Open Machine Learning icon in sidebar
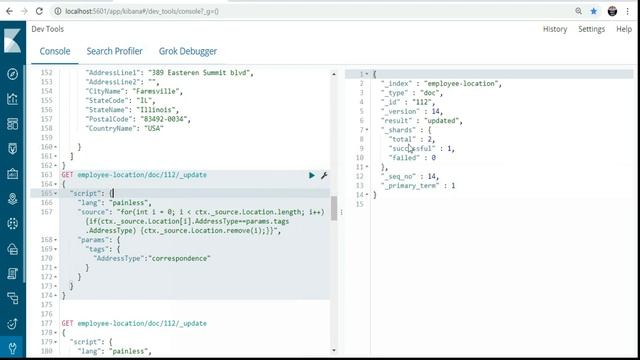 click(12, 223)
